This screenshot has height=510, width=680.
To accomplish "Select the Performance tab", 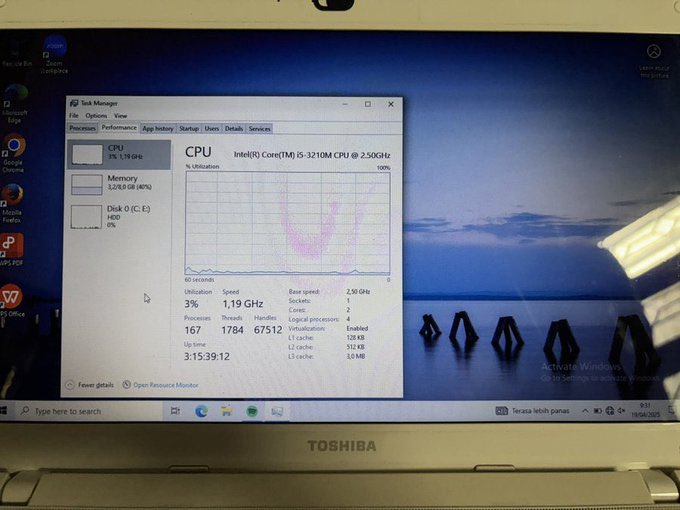I will click(x=119, y=128).
